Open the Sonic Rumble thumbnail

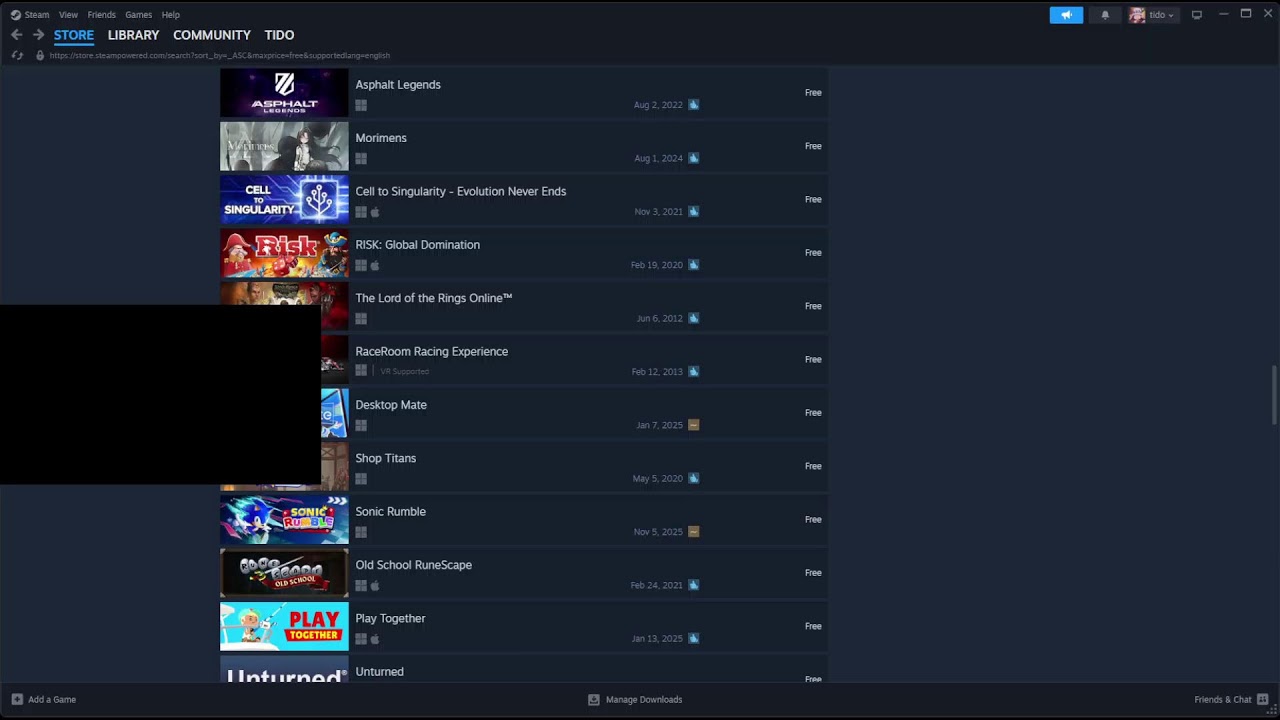[284, 520]
